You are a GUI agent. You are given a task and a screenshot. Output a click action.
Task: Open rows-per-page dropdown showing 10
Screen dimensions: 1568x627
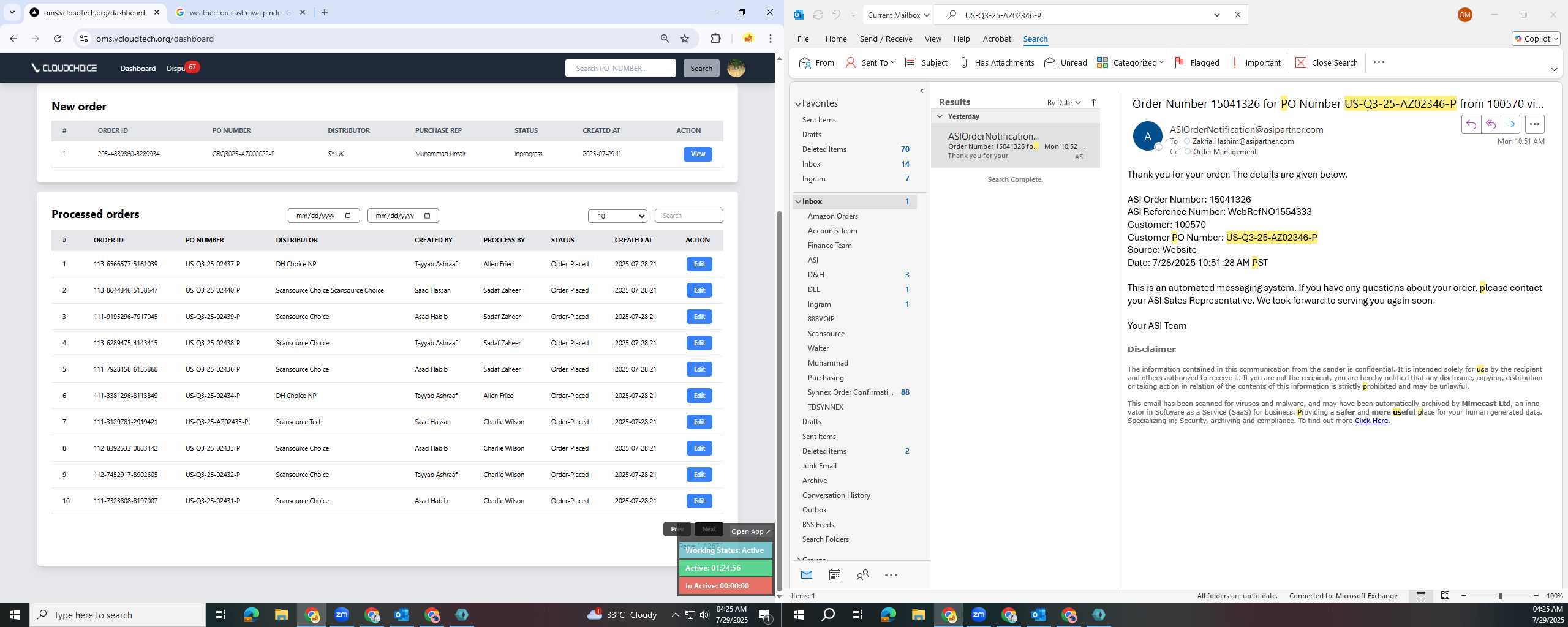617,216
